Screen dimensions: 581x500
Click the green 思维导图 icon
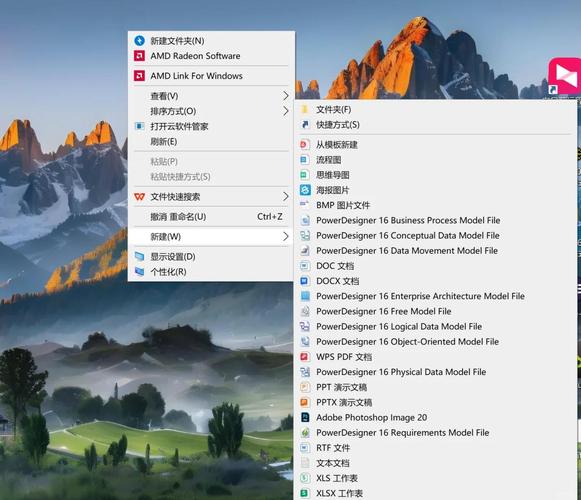305,175
